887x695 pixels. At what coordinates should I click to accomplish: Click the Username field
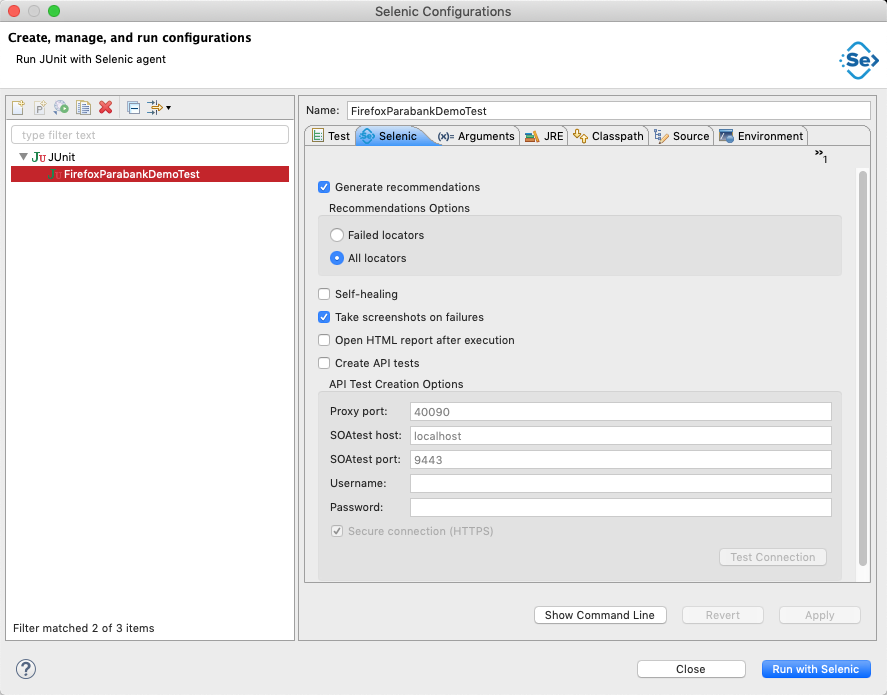pyautogui.click(x=621, y=484)
